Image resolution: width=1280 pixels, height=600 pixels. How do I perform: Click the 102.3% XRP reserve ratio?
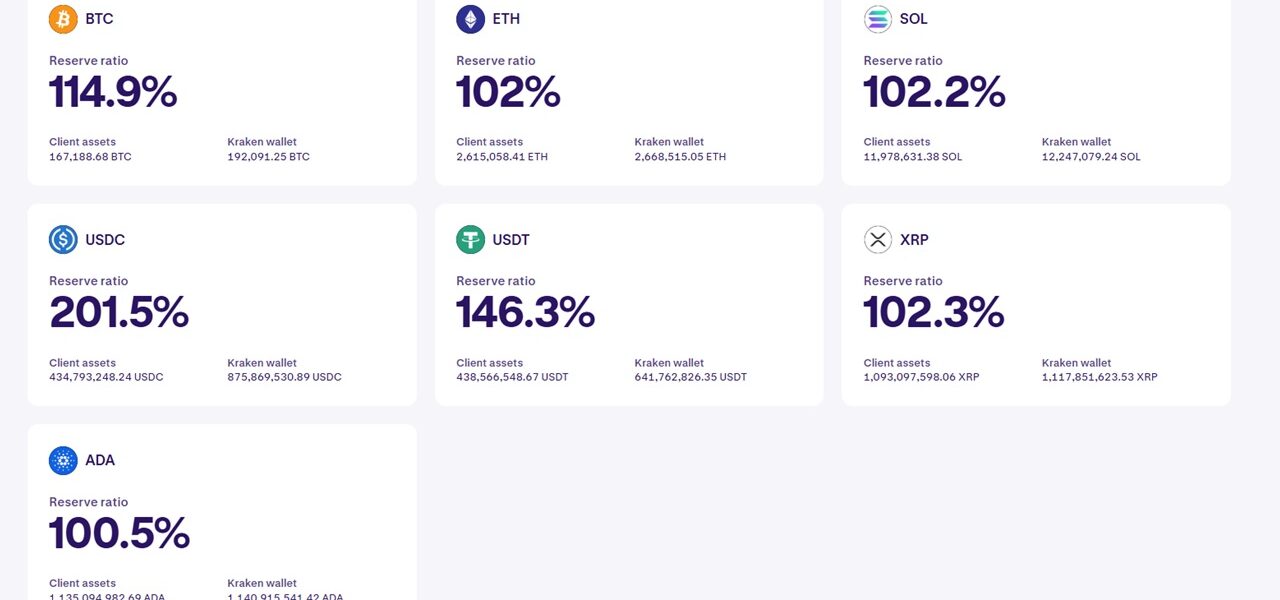tap(934, 313)
